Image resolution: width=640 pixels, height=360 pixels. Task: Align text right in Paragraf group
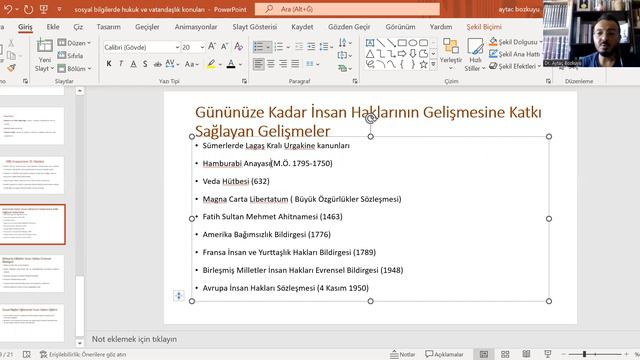pos(283,64)
